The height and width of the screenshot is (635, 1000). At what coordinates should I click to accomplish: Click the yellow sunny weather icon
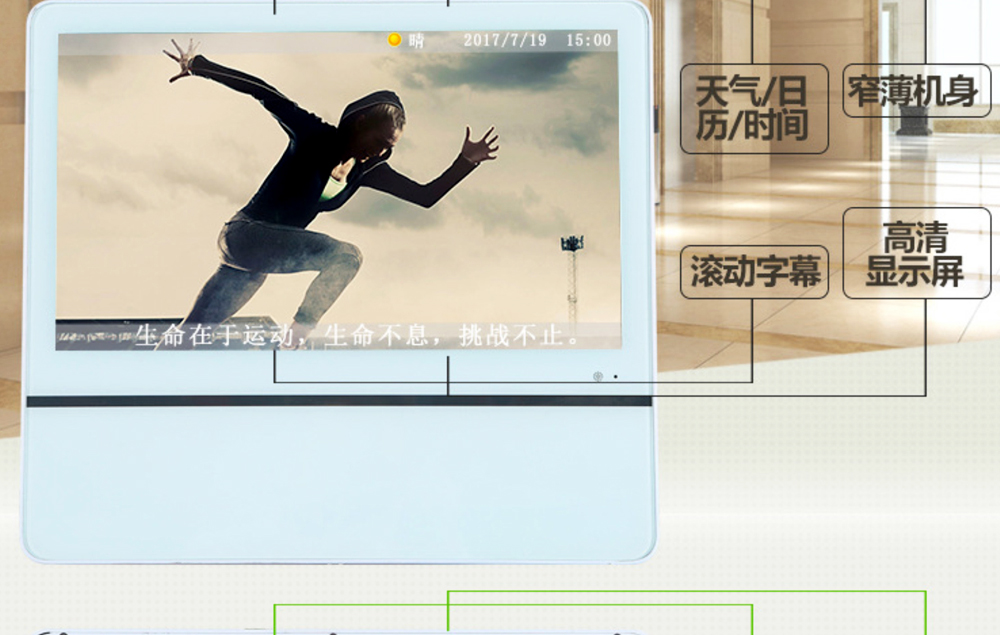pos(394,40)
